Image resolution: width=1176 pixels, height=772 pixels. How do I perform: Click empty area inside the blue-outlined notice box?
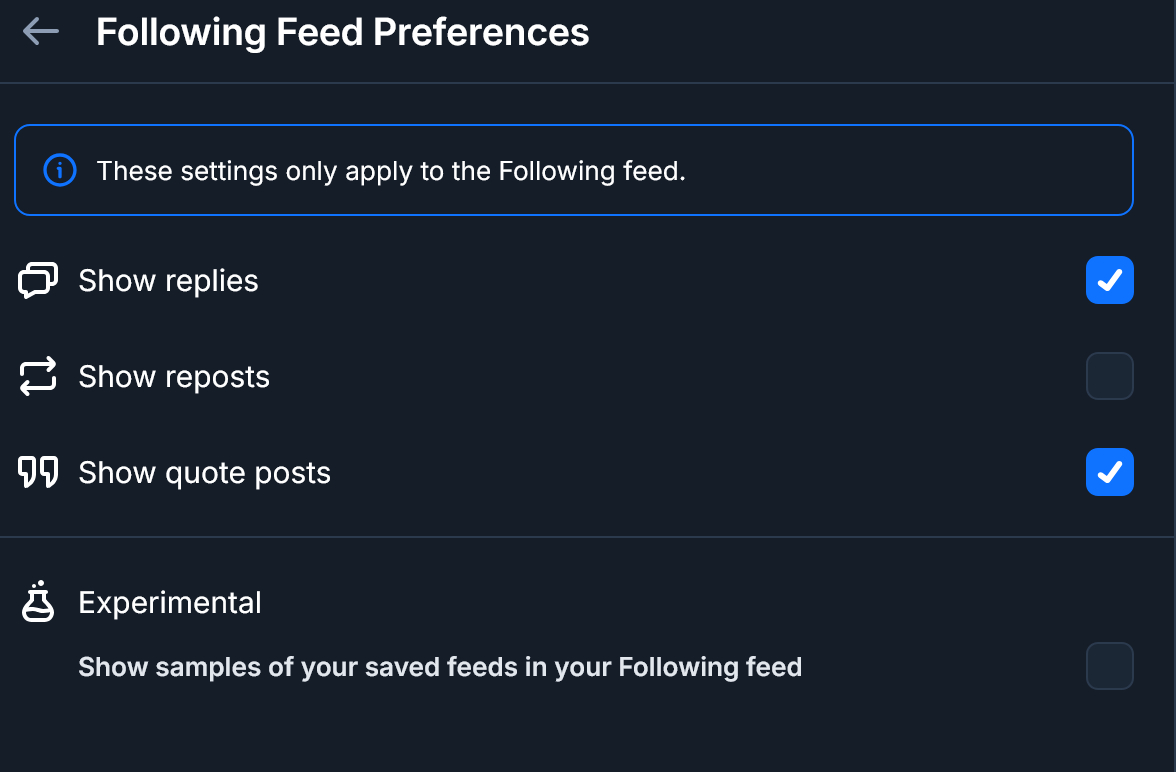point(900,171)
